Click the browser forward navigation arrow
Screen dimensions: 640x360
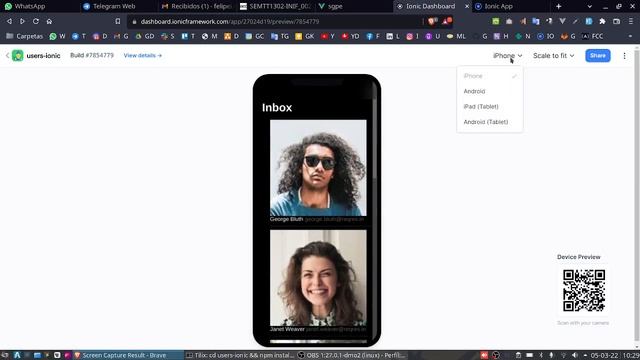pyautogui.click(x=22, y=21)
